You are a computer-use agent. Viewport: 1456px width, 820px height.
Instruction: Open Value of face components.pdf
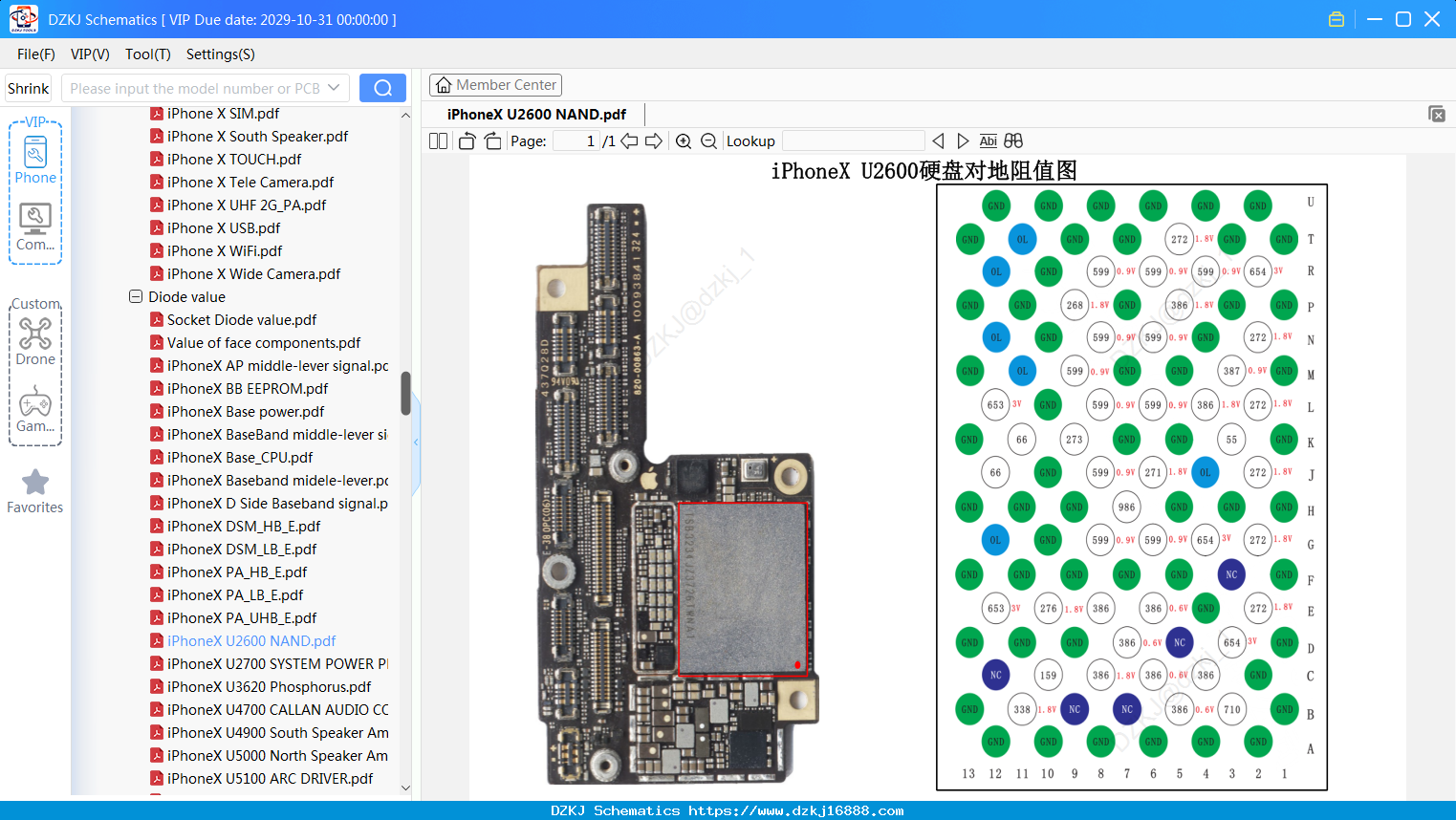coord(264,343)
